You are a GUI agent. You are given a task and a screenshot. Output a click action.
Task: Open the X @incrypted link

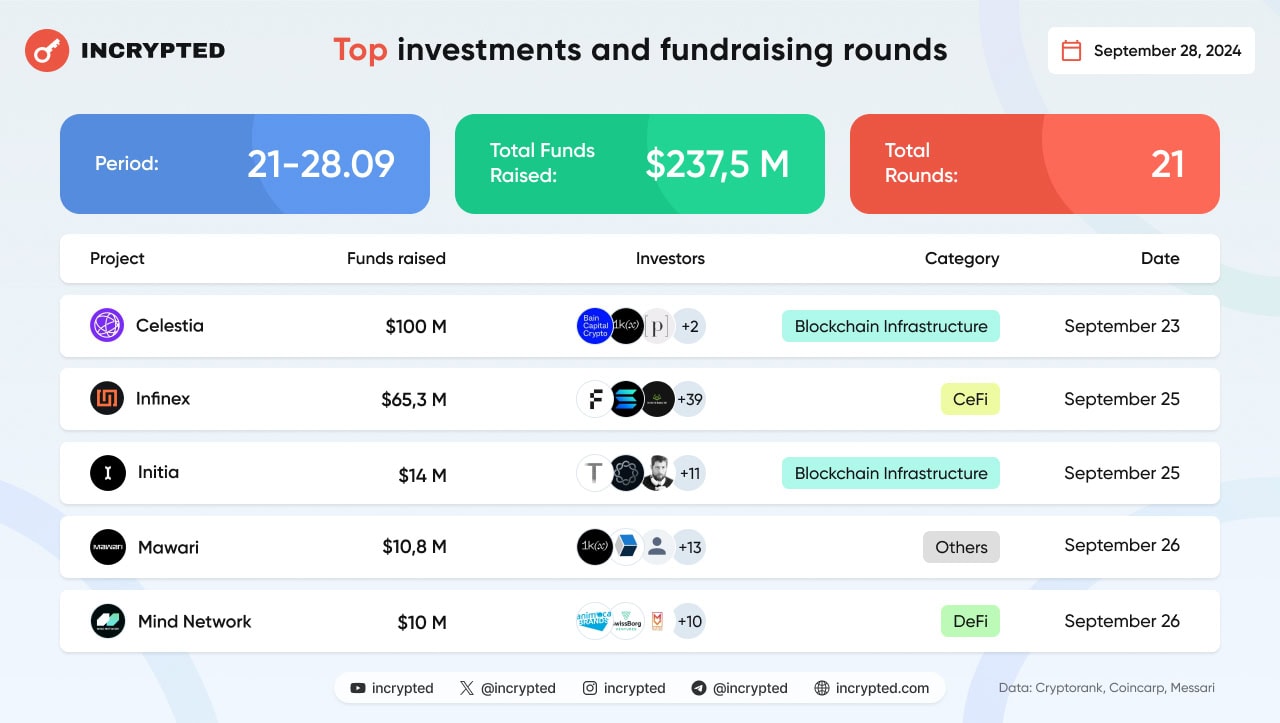tap(508, 688)
